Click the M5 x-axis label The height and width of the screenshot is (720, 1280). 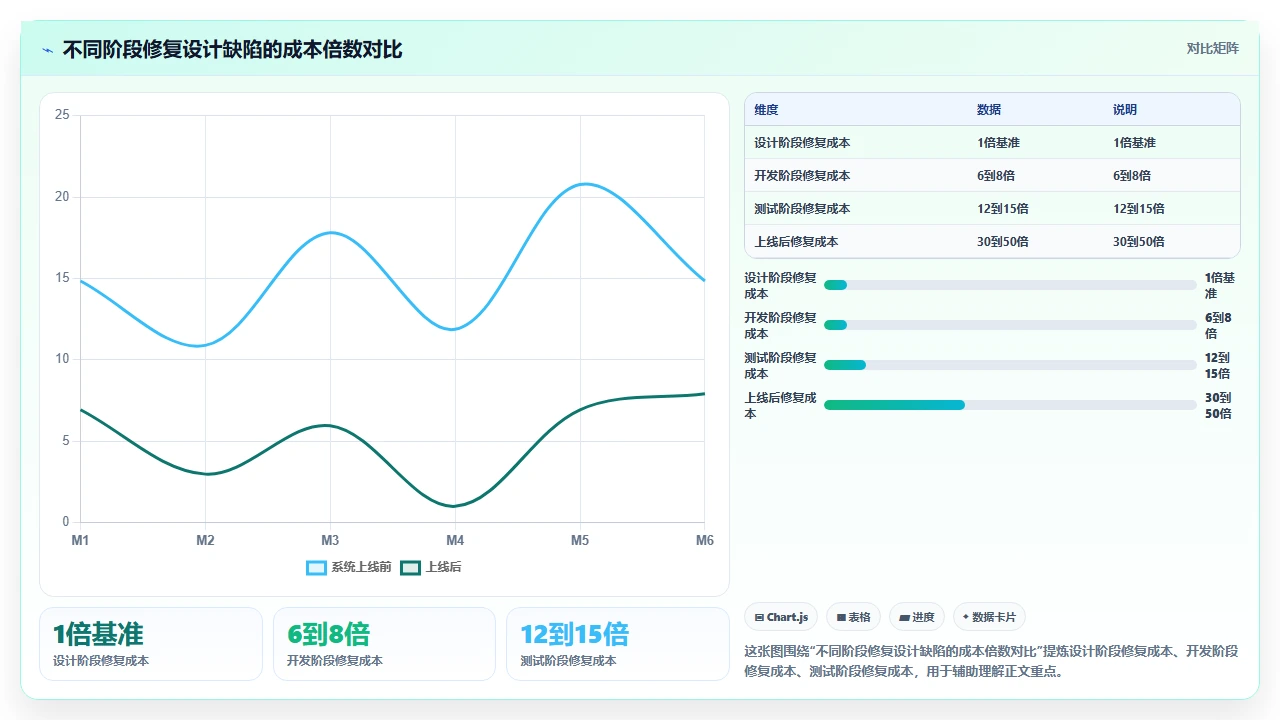tap(580, 540)
